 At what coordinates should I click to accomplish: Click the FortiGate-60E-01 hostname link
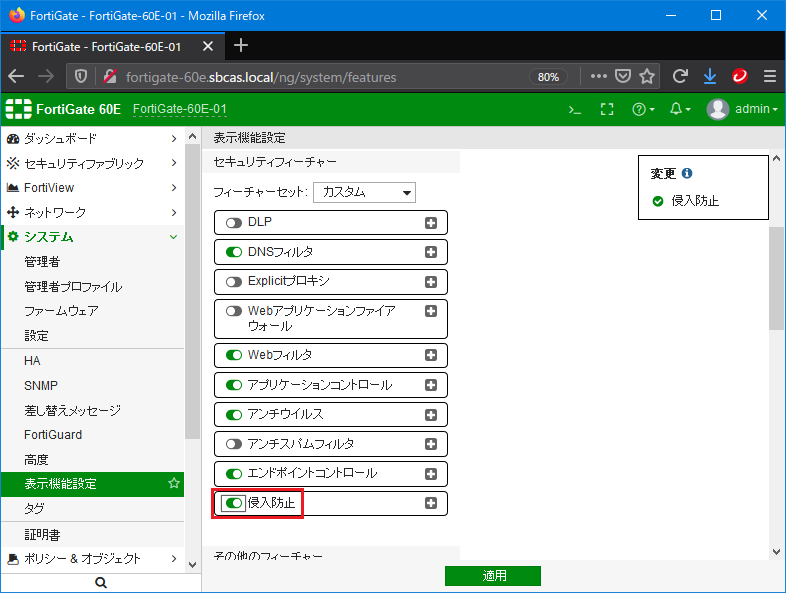[x=179, y=109]
